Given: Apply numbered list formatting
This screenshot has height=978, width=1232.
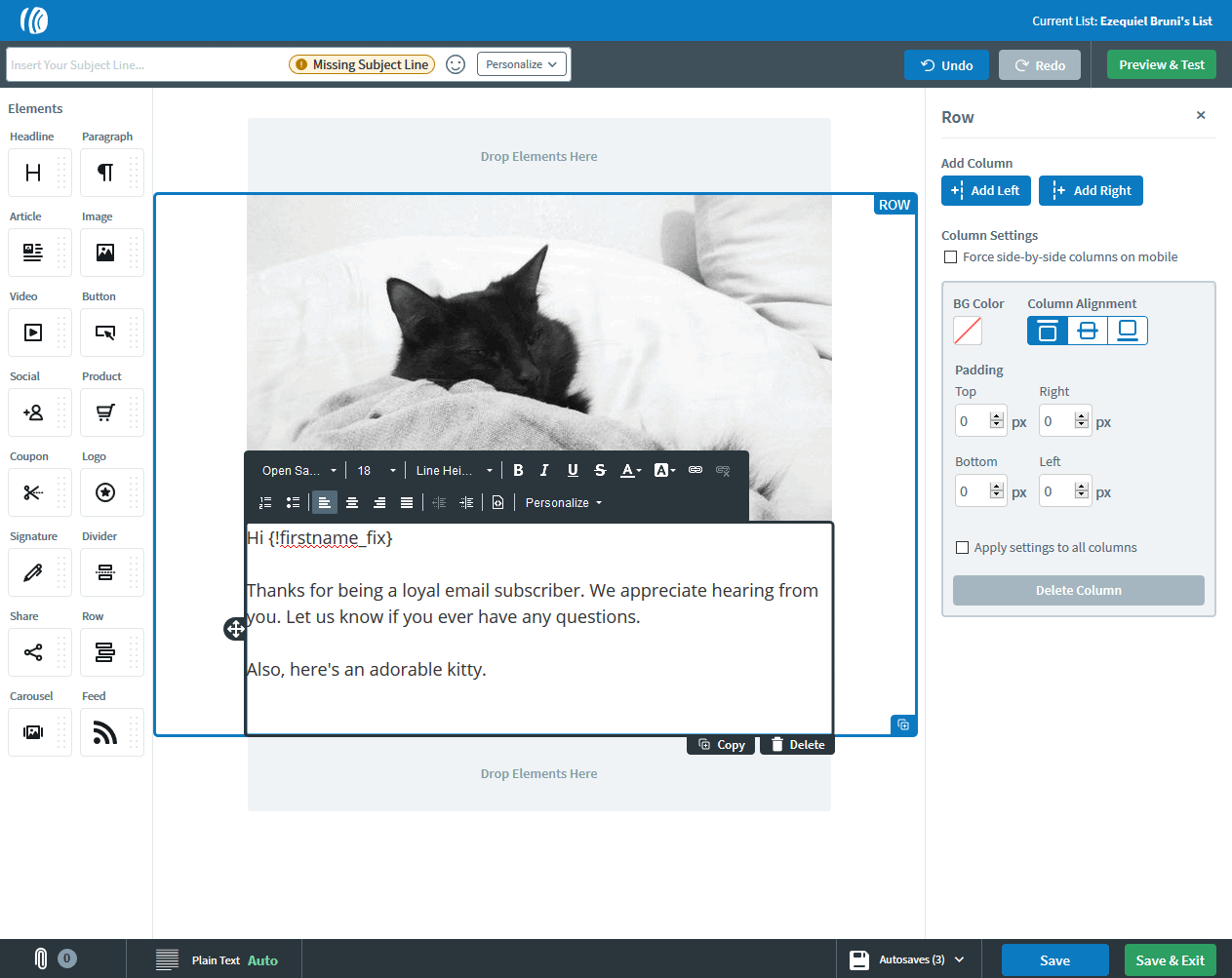Looking at the screenshot, I should click(x=264, y=502).
